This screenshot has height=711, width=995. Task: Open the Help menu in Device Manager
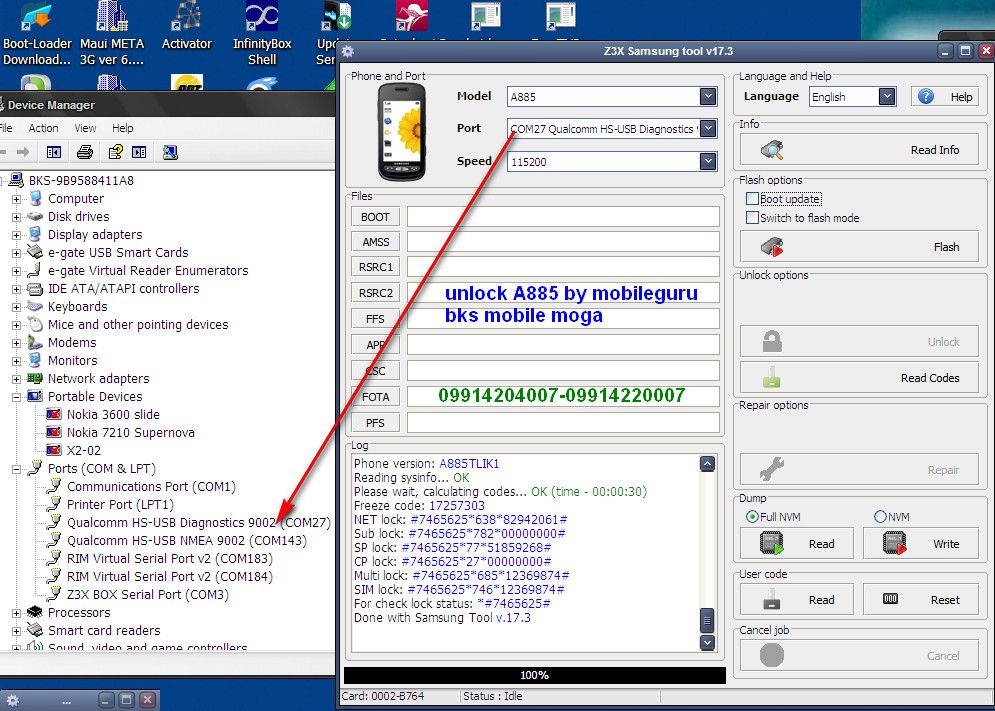click(122, 128)
